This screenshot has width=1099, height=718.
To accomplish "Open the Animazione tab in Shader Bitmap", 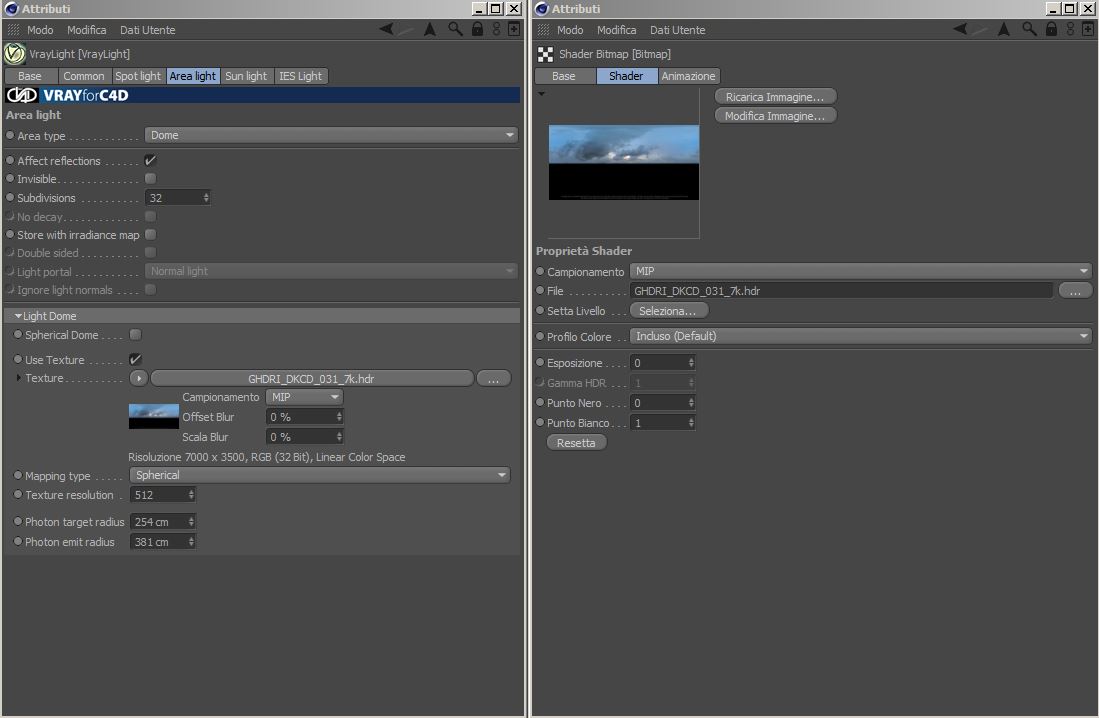I will 688,76.
